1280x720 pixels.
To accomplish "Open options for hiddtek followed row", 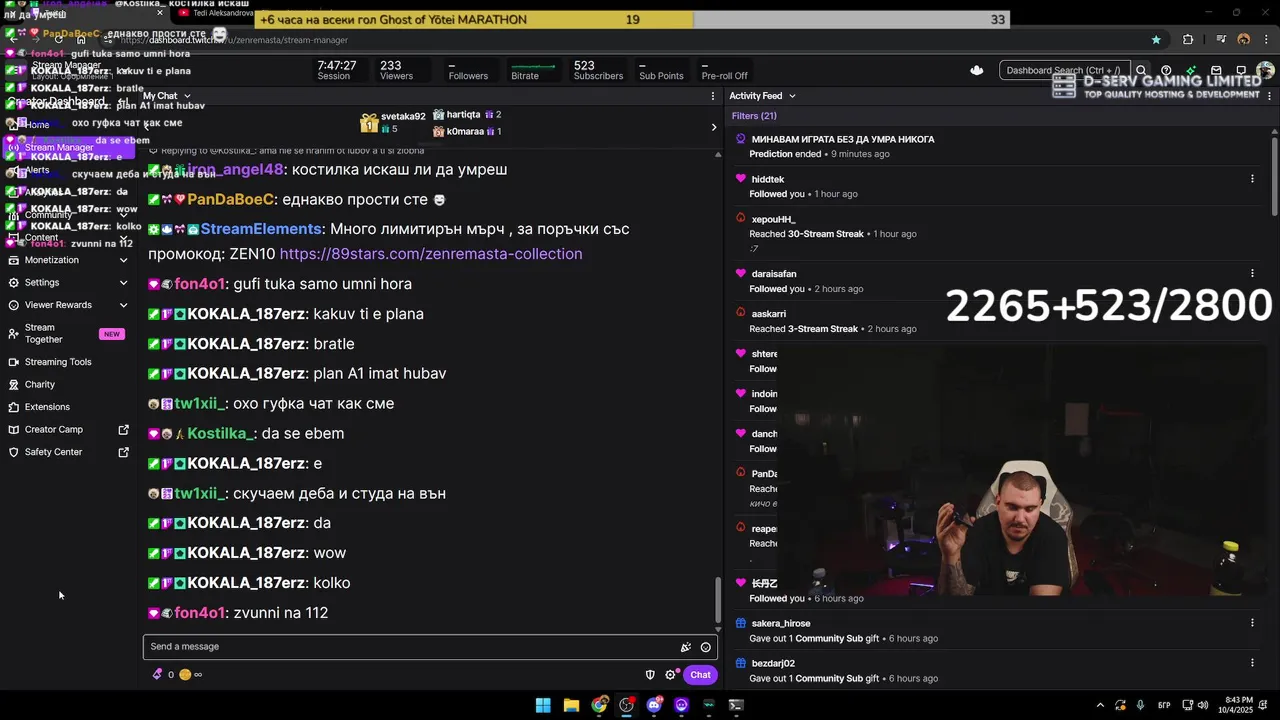I will [1252, 179].
